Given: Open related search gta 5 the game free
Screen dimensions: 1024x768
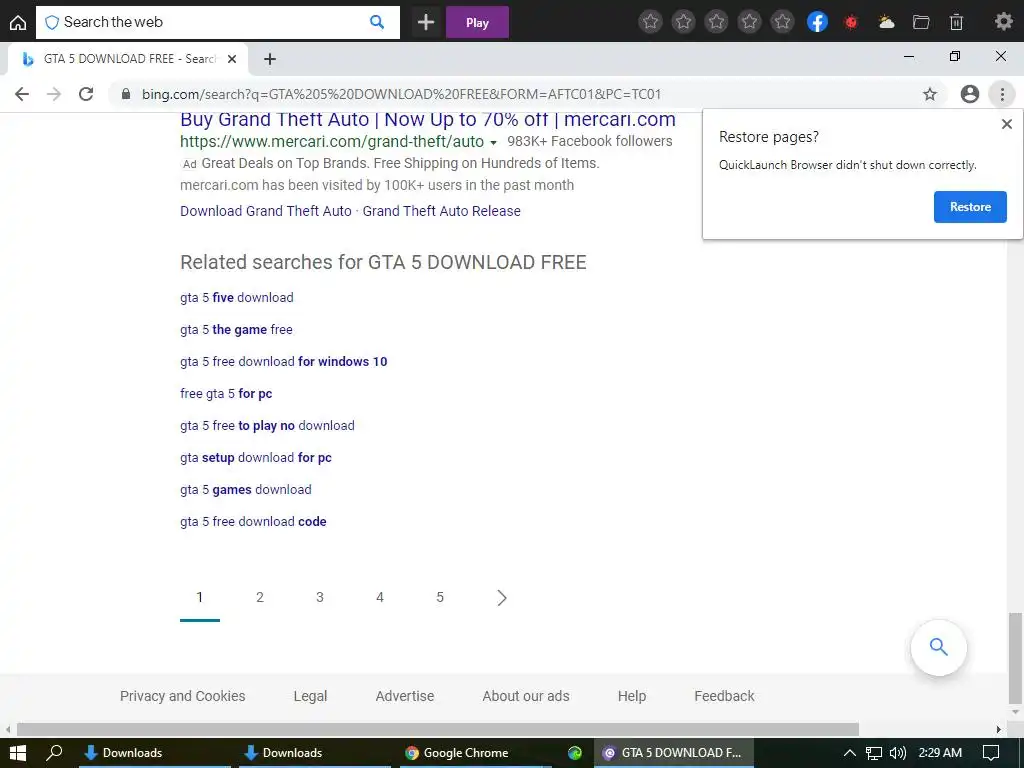Looking at the screenshot, I should (236, 330).
